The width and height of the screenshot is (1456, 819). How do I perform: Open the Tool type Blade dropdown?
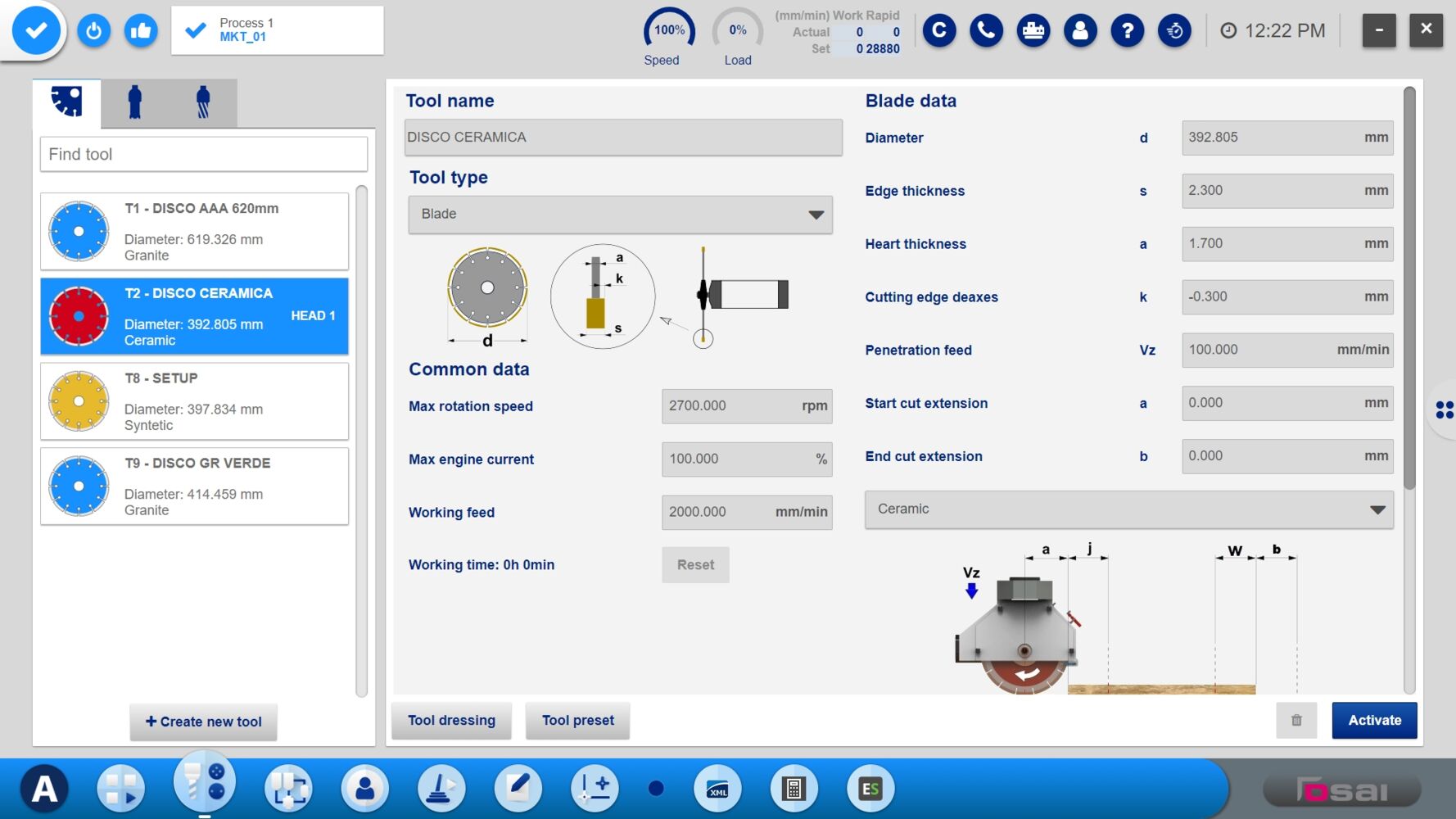click(620, 215)
